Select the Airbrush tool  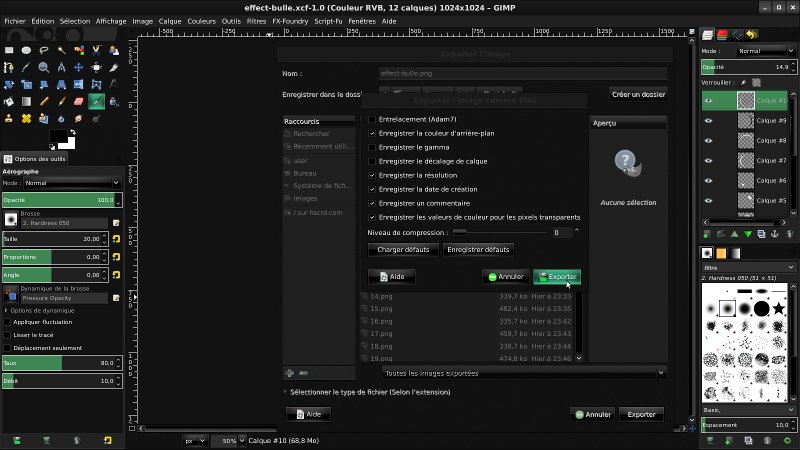pyautogui.click(x=96, y=102)
